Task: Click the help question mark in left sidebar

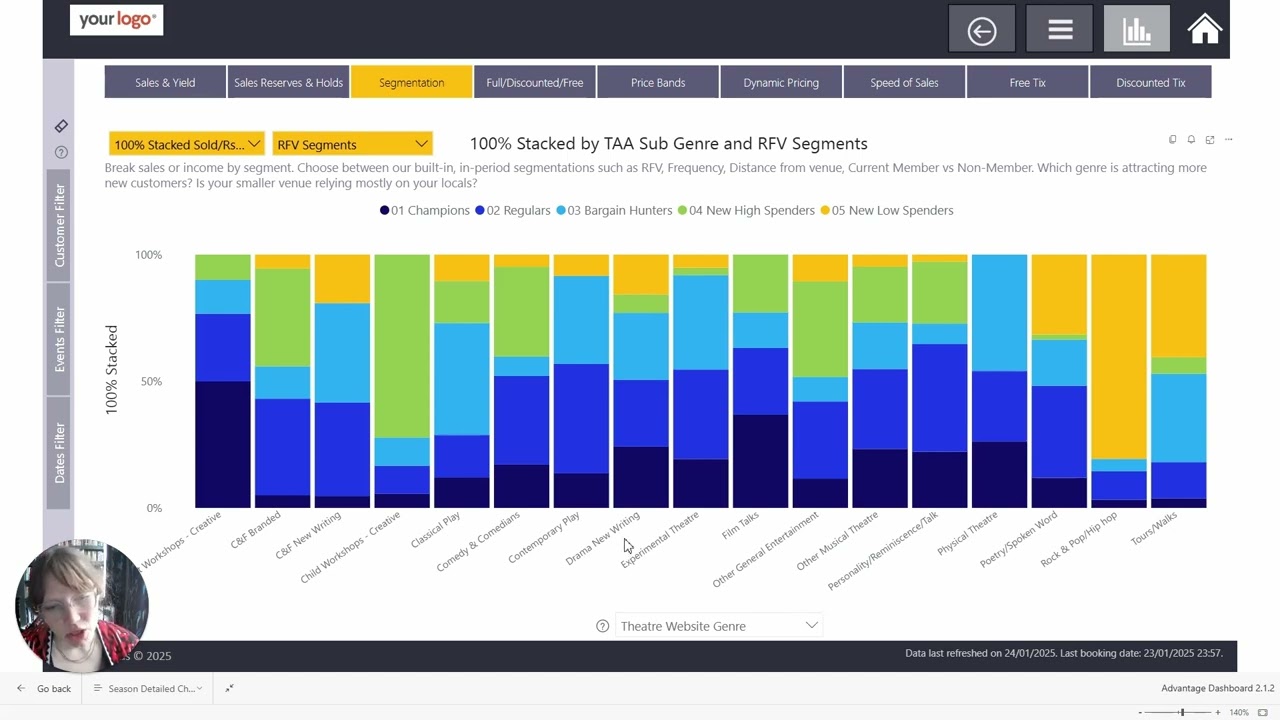Action: (61, 153)
